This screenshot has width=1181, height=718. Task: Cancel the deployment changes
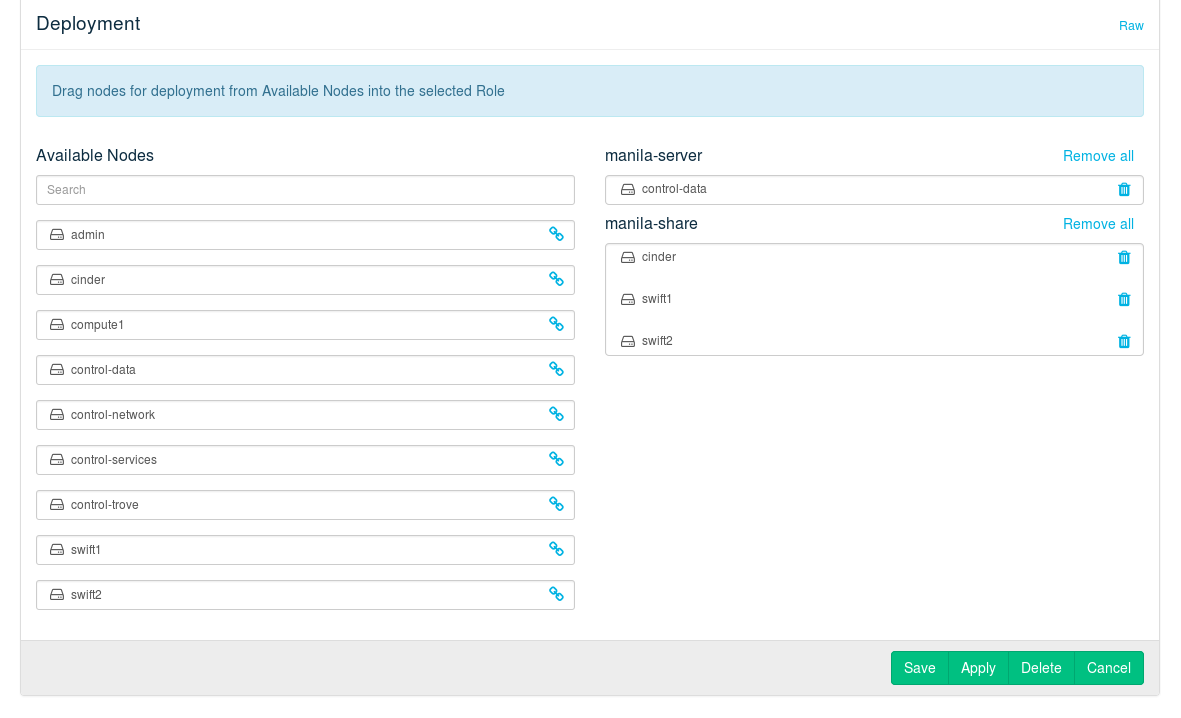(1108, 668)
